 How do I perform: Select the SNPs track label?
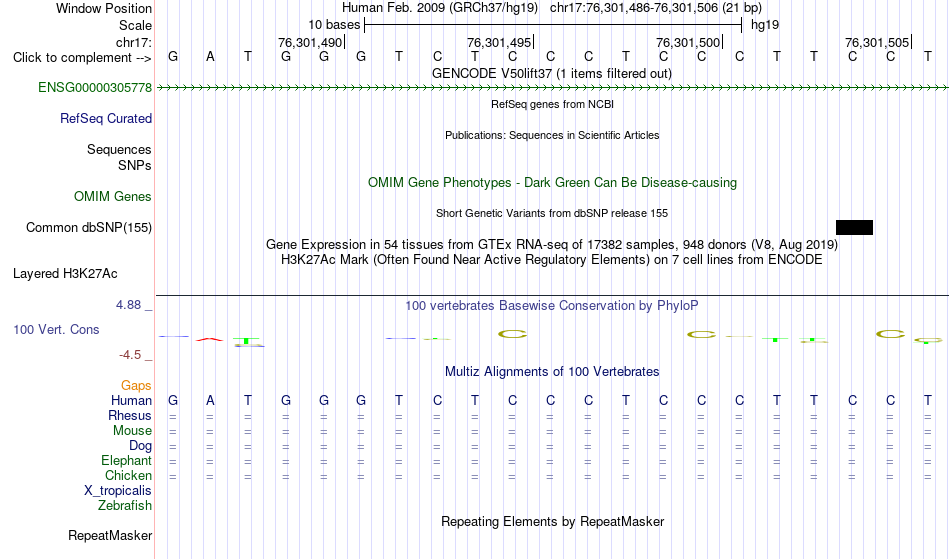pos(135,165)
